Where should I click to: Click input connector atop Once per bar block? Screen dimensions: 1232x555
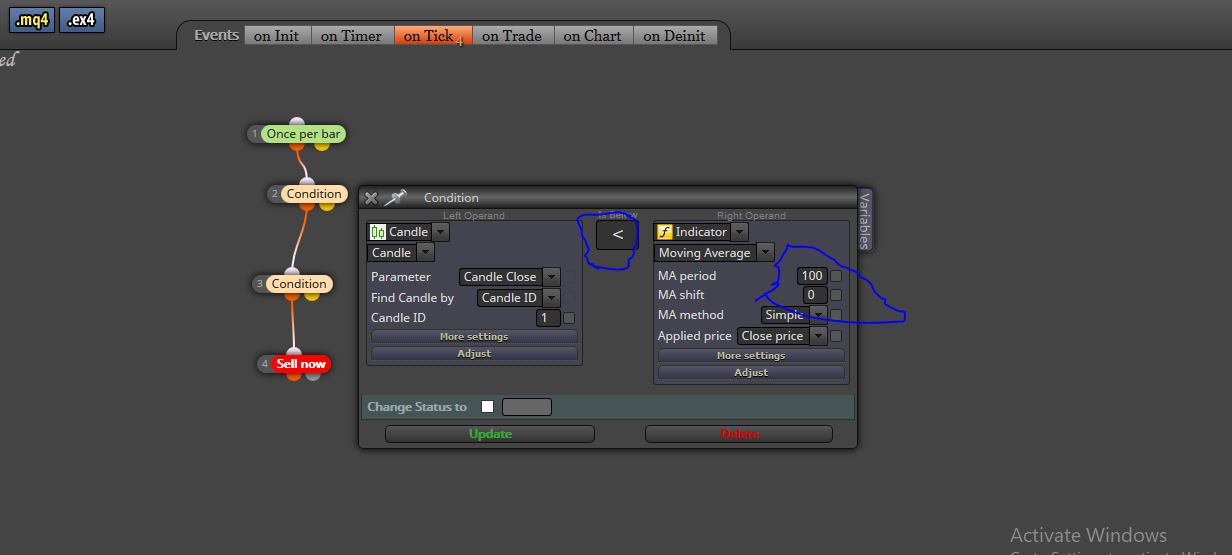296,122
